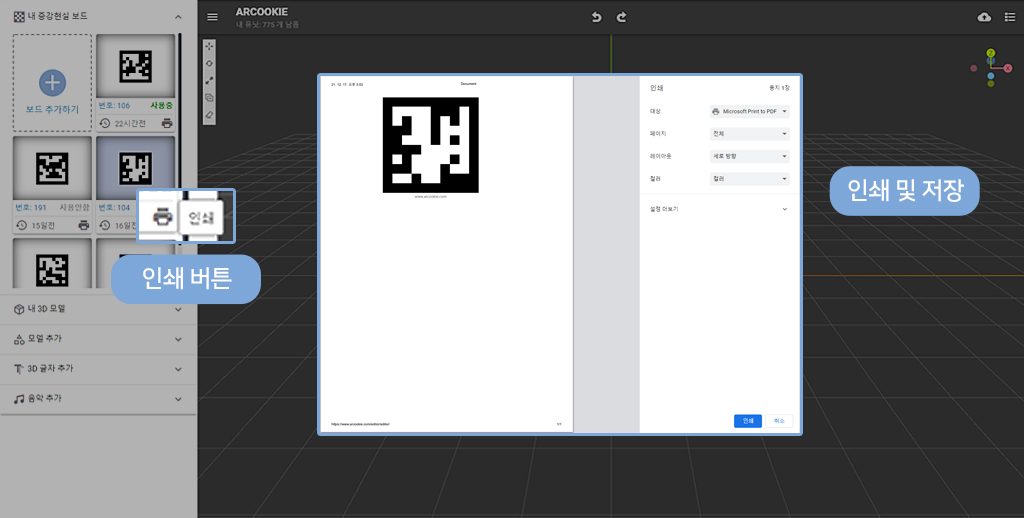Click the ARCOOKIE title text
Screen dimensions: 1024x518
pyautogui.click(x=262, y=12)
